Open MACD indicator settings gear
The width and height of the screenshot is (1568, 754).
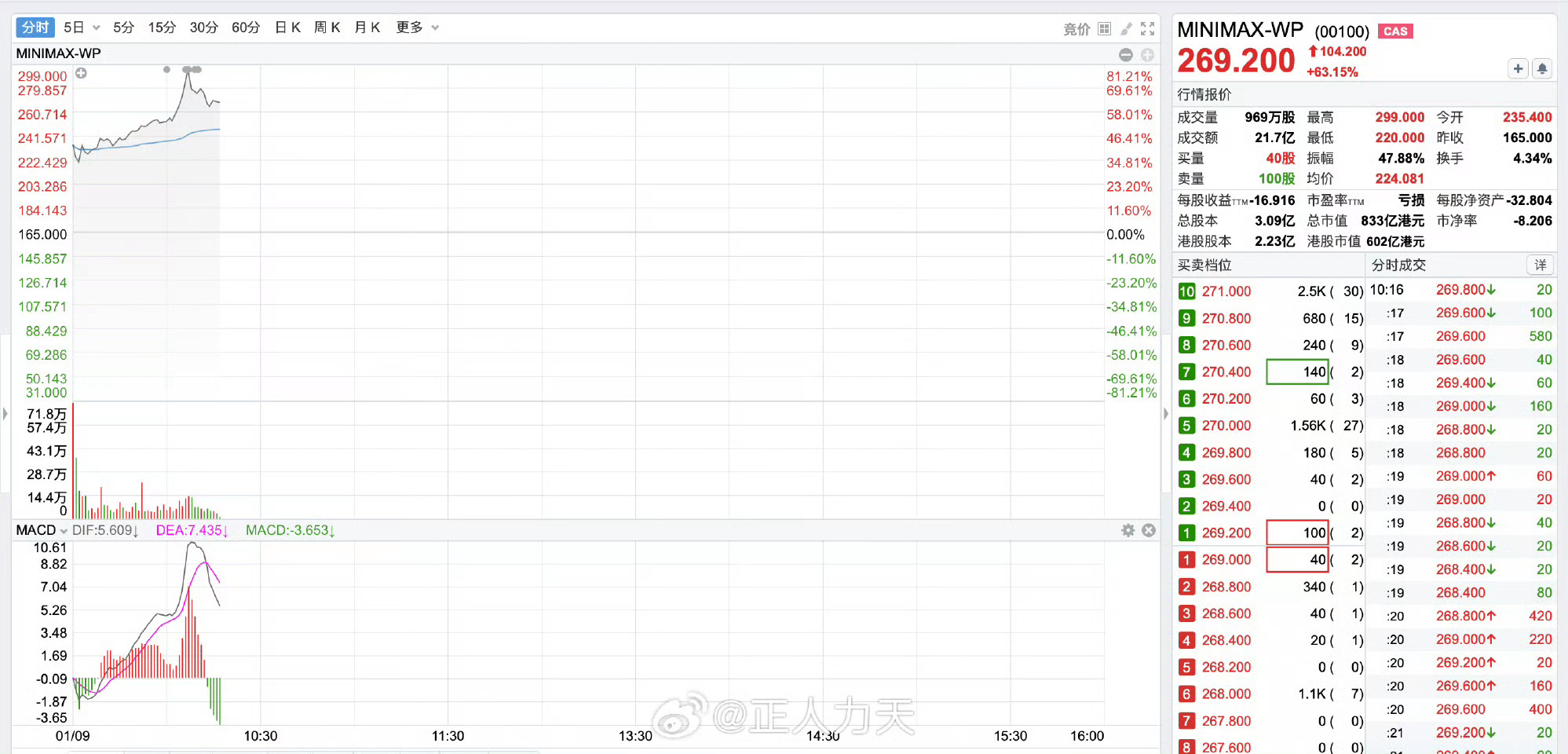tap(1128, 530)
